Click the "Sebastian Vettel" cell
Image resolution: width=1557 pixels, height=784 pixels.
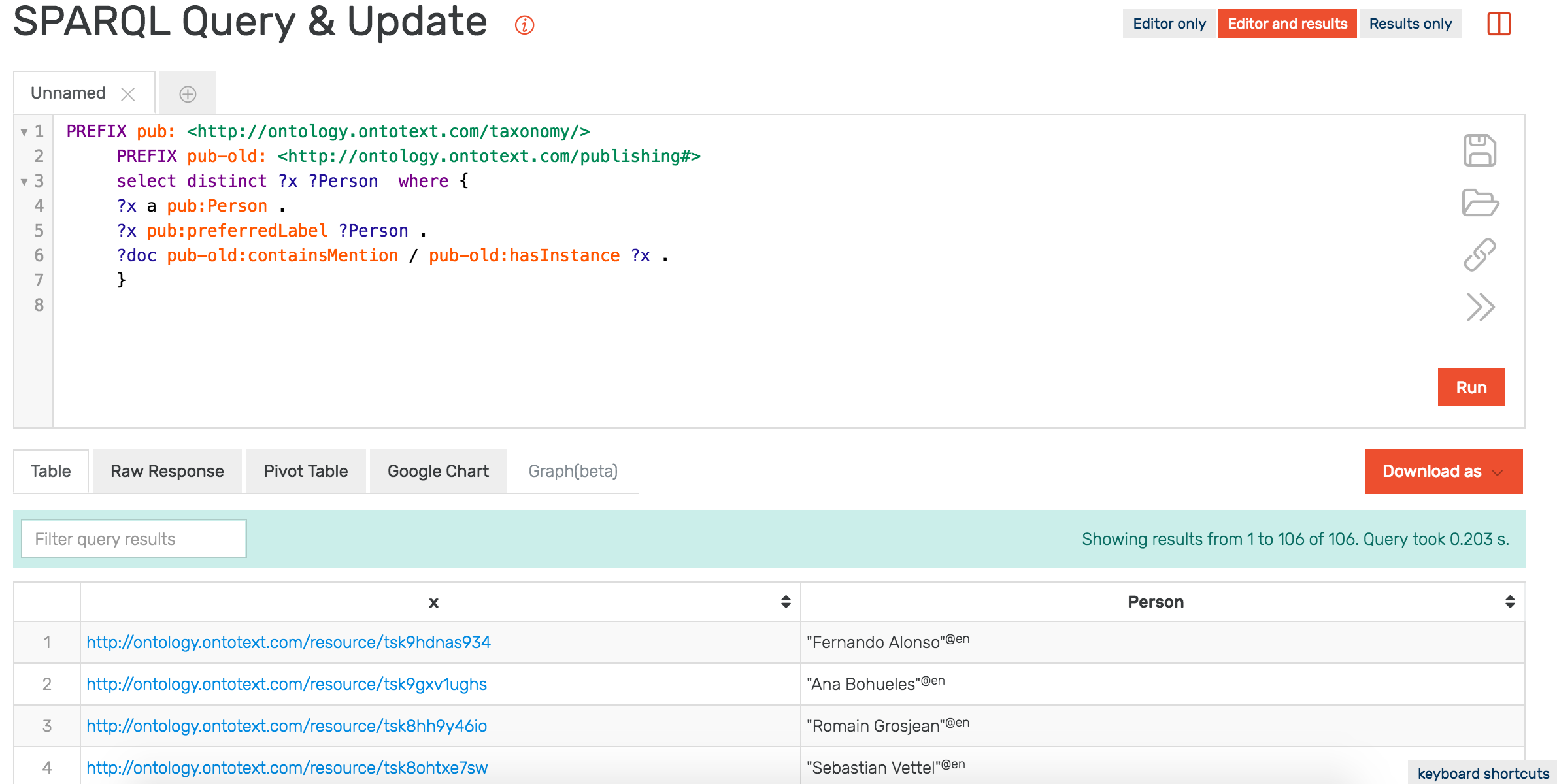point(1162,766)
